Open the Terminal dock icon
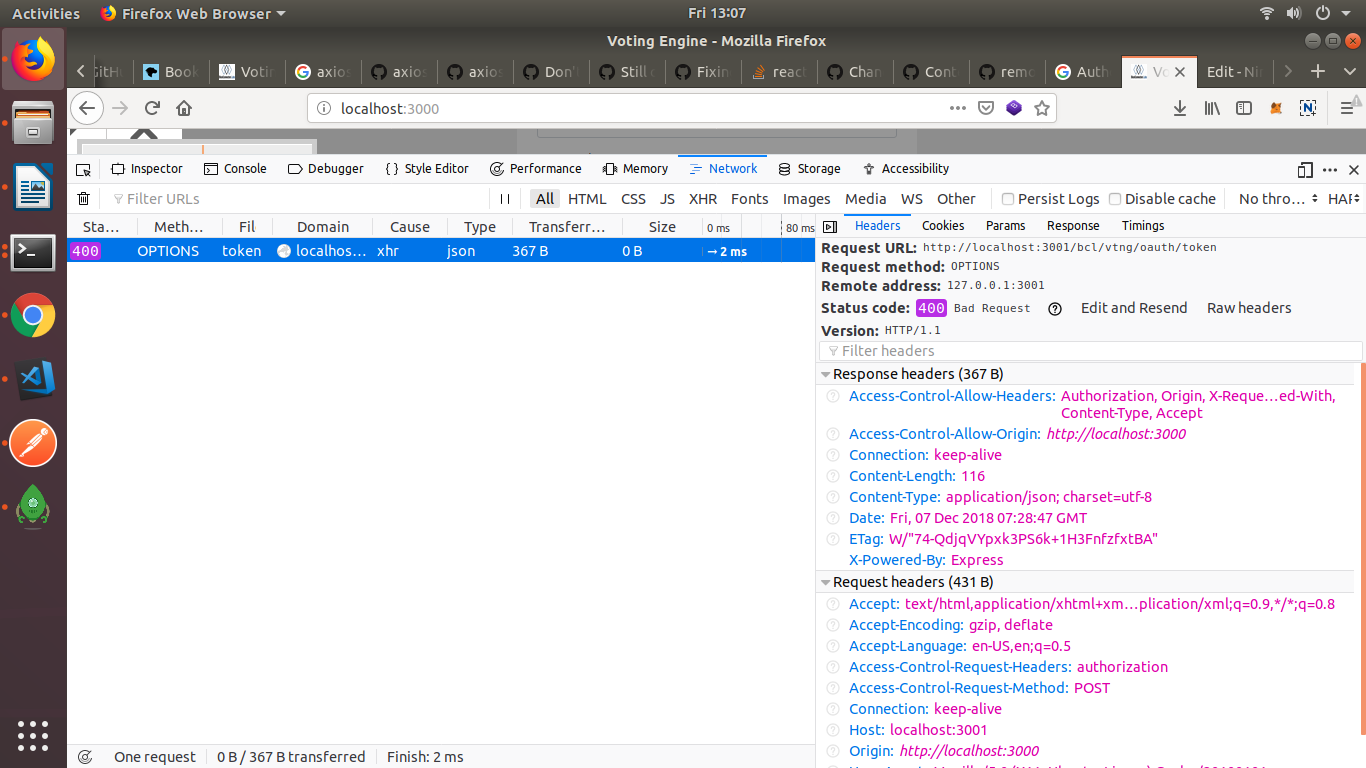Viewport: 1366px width, 768px height. tap(33, 252)
